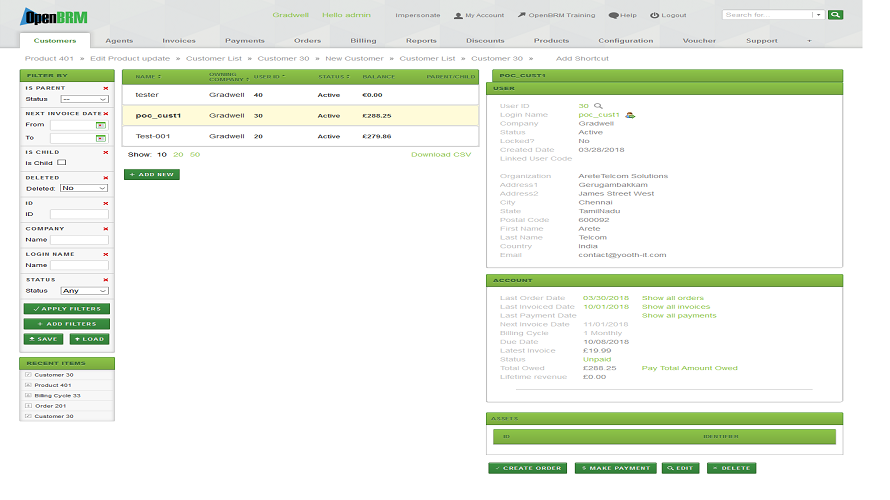Remove the Login Name filter
The width and height of the screenshot is (890, 500).
click(106, 255)
